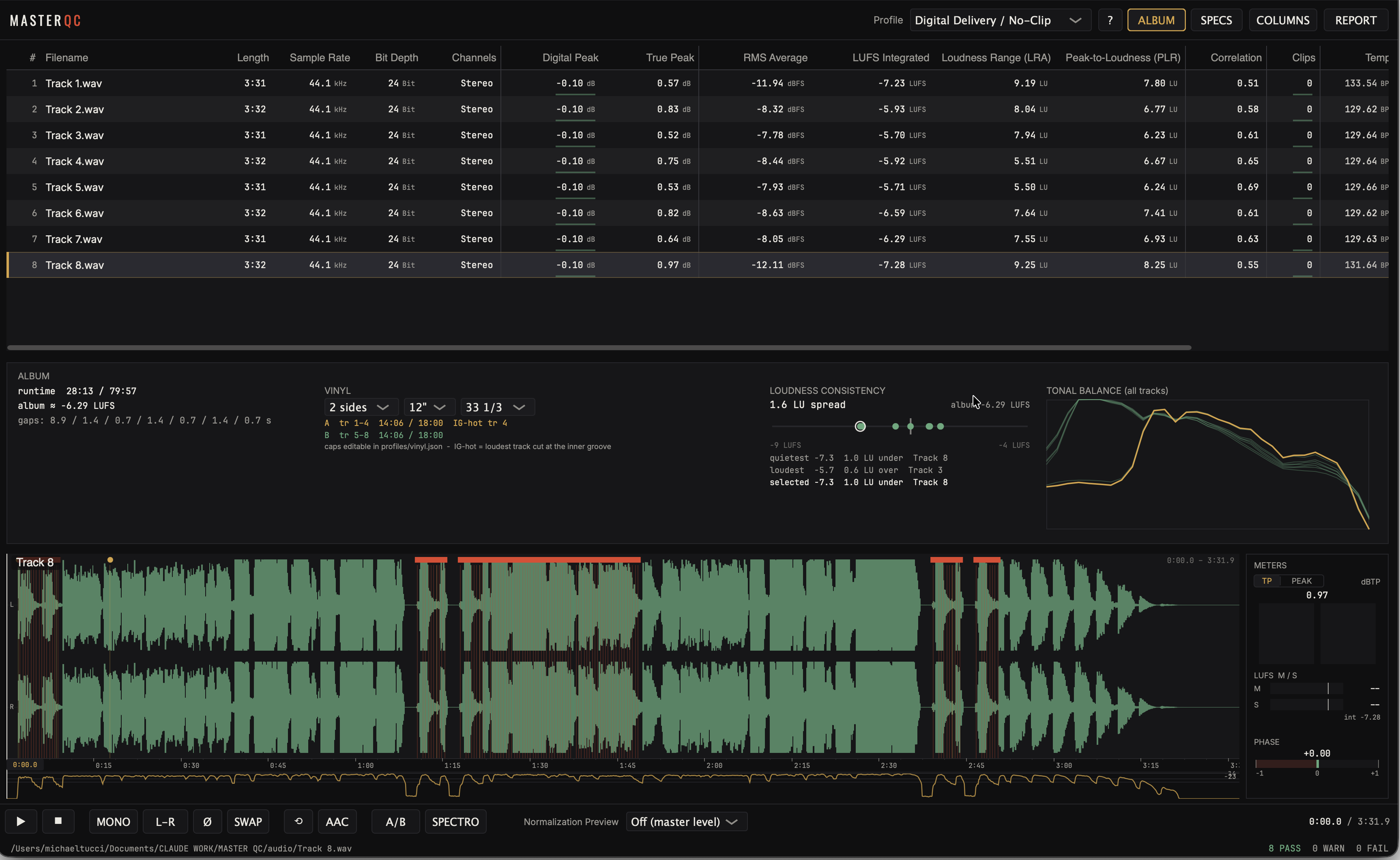This screenshot has width=1400, height=860.
Task: Click the long red clip region bar
Action: click(549, 560)
